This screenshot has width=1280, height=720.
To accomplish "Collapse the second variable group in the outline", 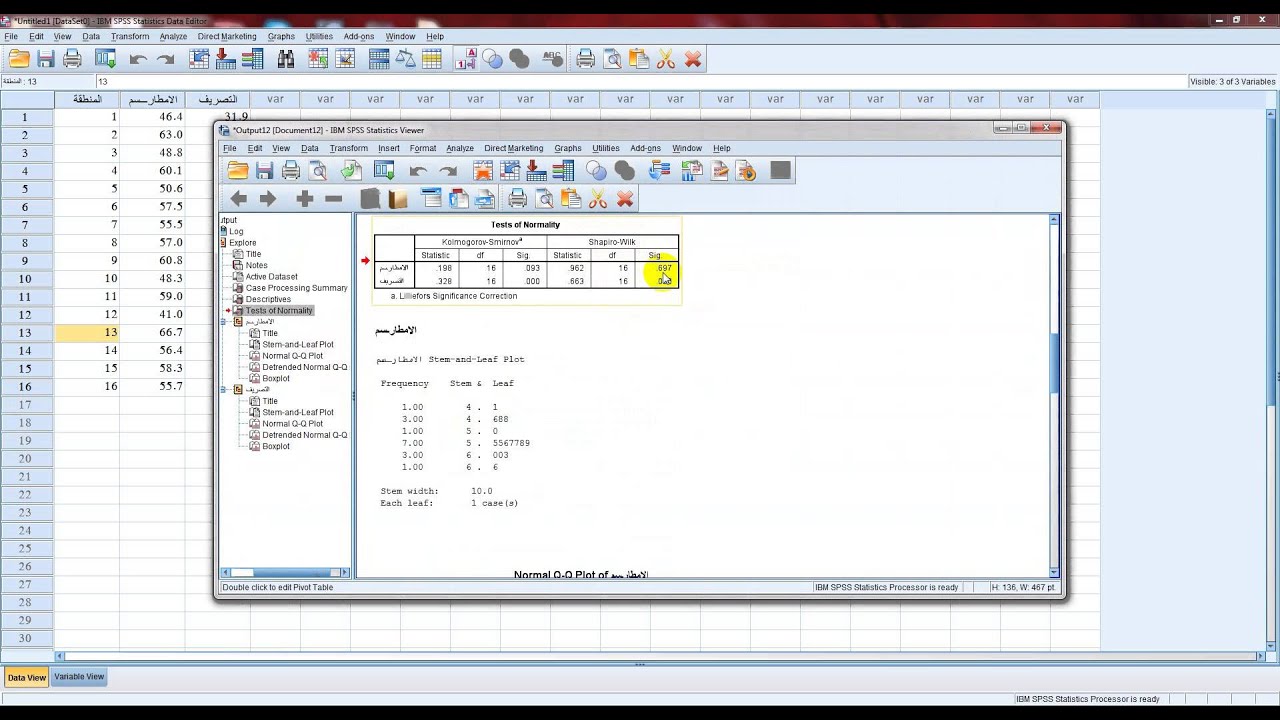I will tap(225, 390).
